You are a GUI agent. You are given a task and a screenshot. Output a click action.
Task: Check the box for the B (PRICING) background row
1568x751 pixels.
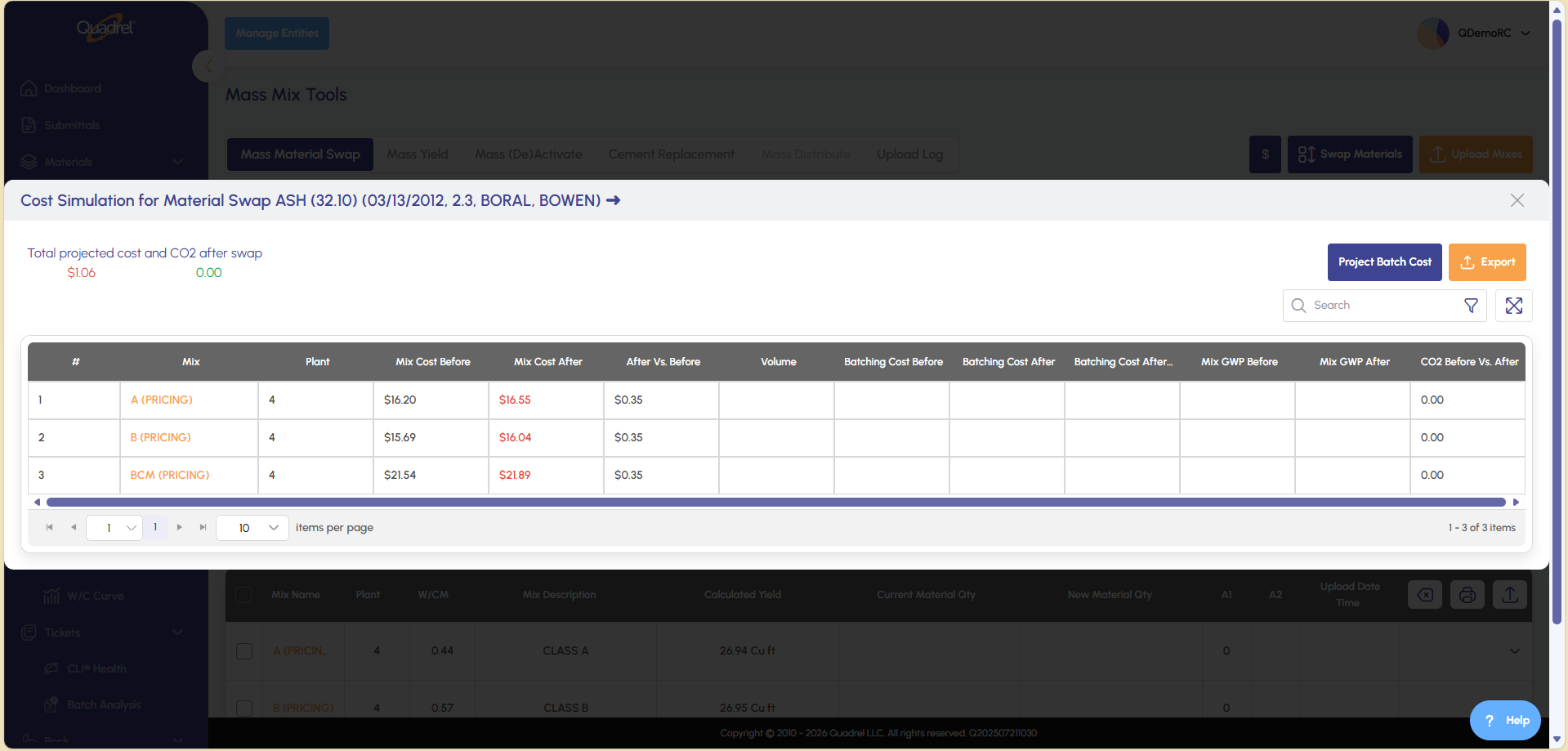click(244, 708)
